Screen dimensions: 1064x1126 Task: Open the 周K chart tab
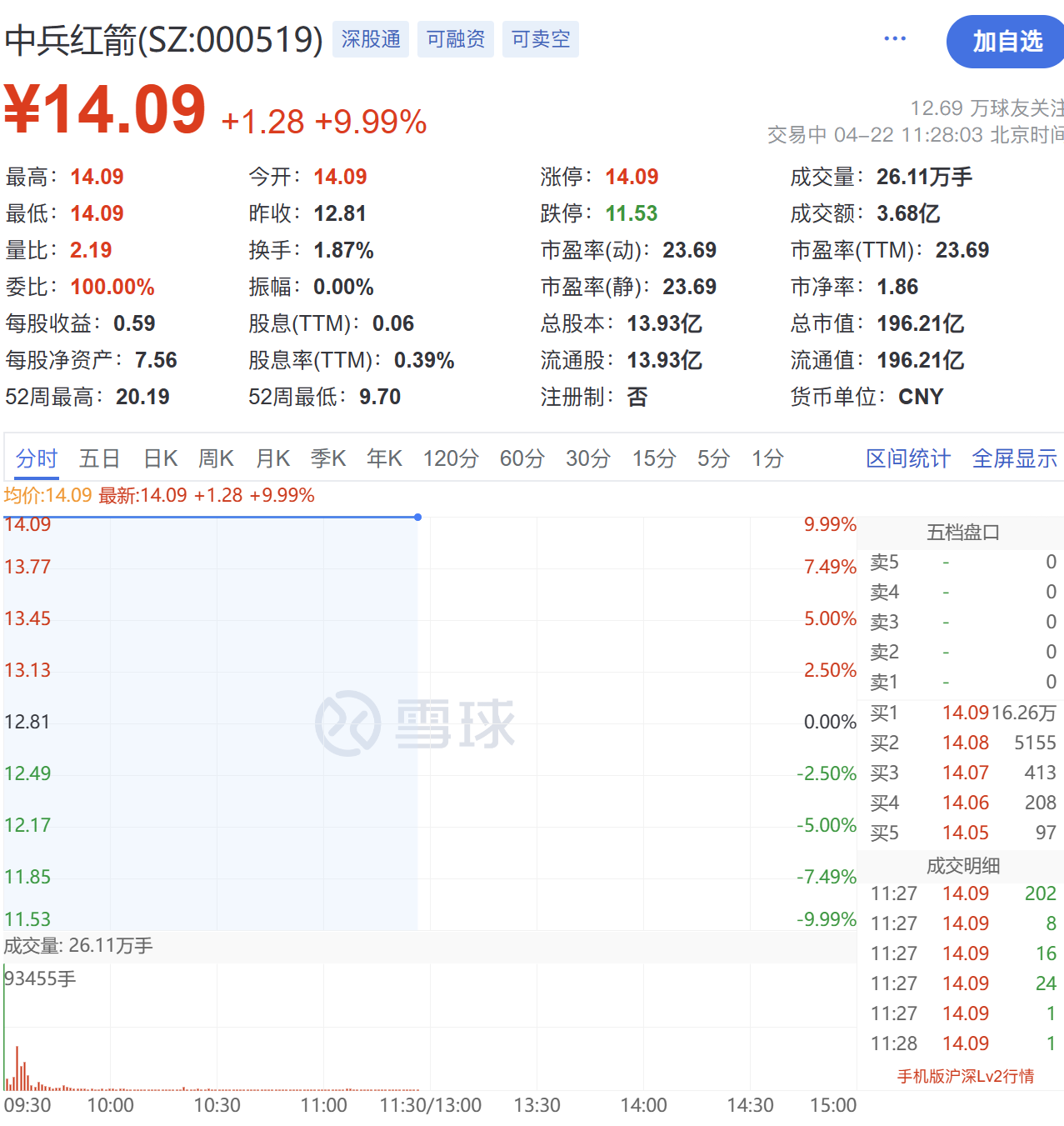click(x=216, y=458)
